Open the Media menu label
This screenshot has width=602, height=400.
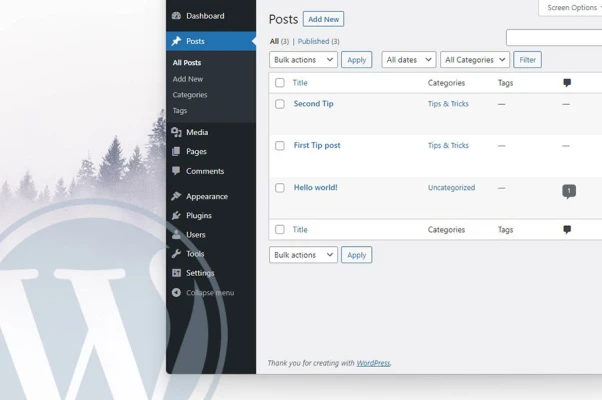pyautogui.click(x=197, y=132)
